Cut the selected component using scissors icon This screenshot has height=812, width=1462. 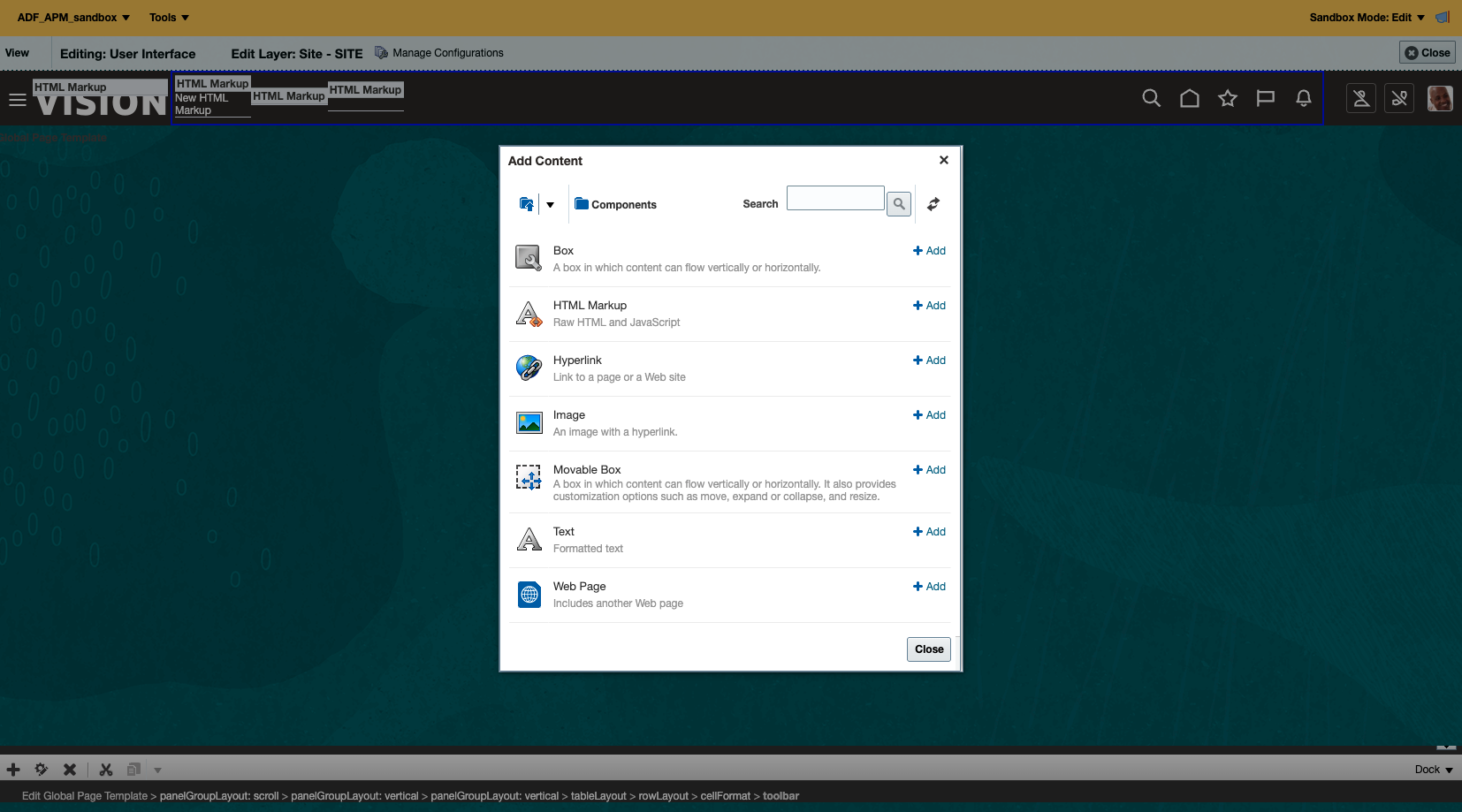[x=105, y=769]
